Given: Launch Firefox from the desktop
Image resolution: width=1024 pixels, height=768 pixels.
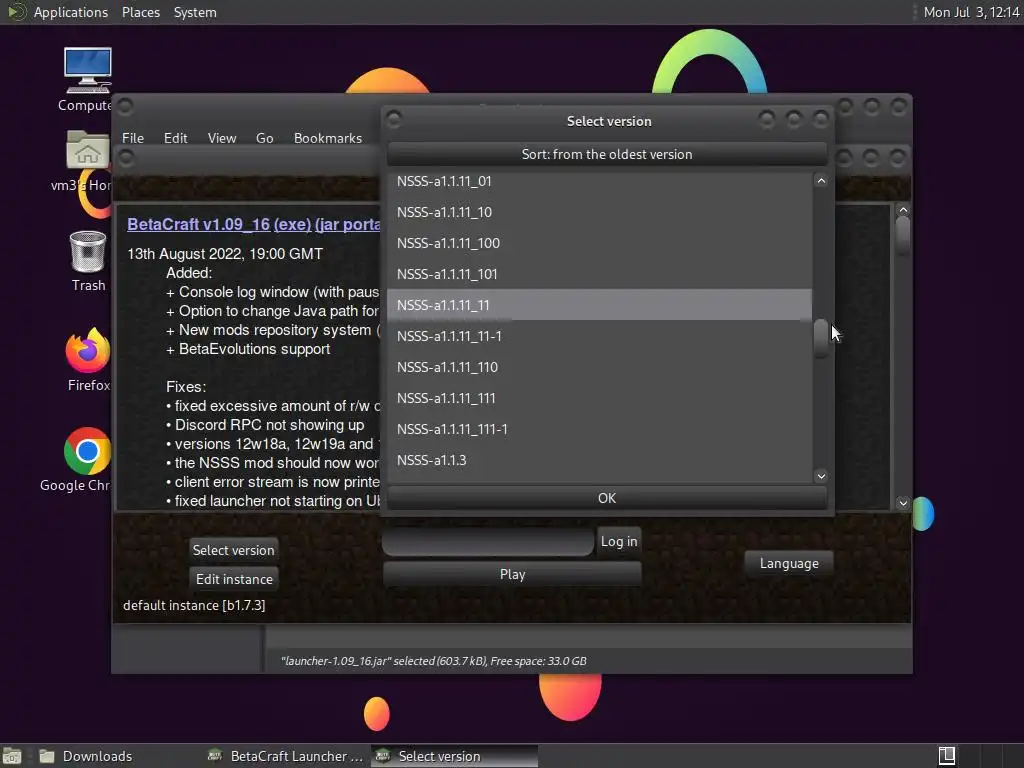Looking at the screenshot, I should [88, 350].
